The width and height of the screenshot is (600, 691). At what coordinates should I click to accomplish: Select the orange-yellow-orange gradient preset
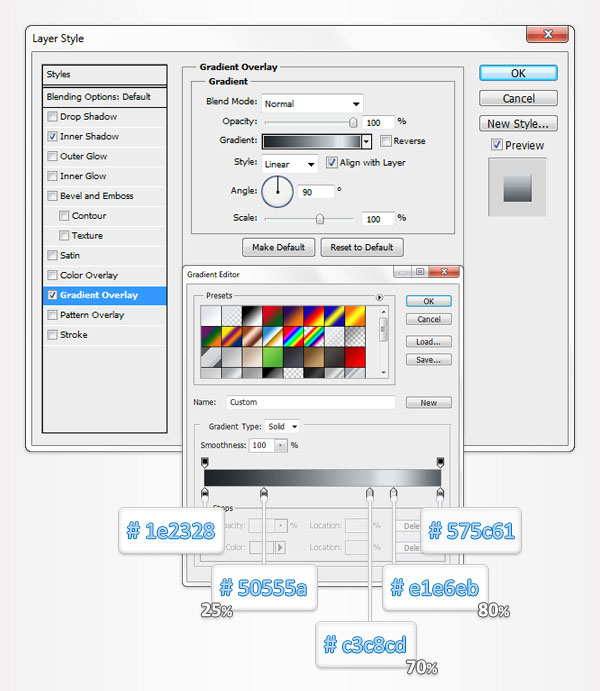pos(355,316)
